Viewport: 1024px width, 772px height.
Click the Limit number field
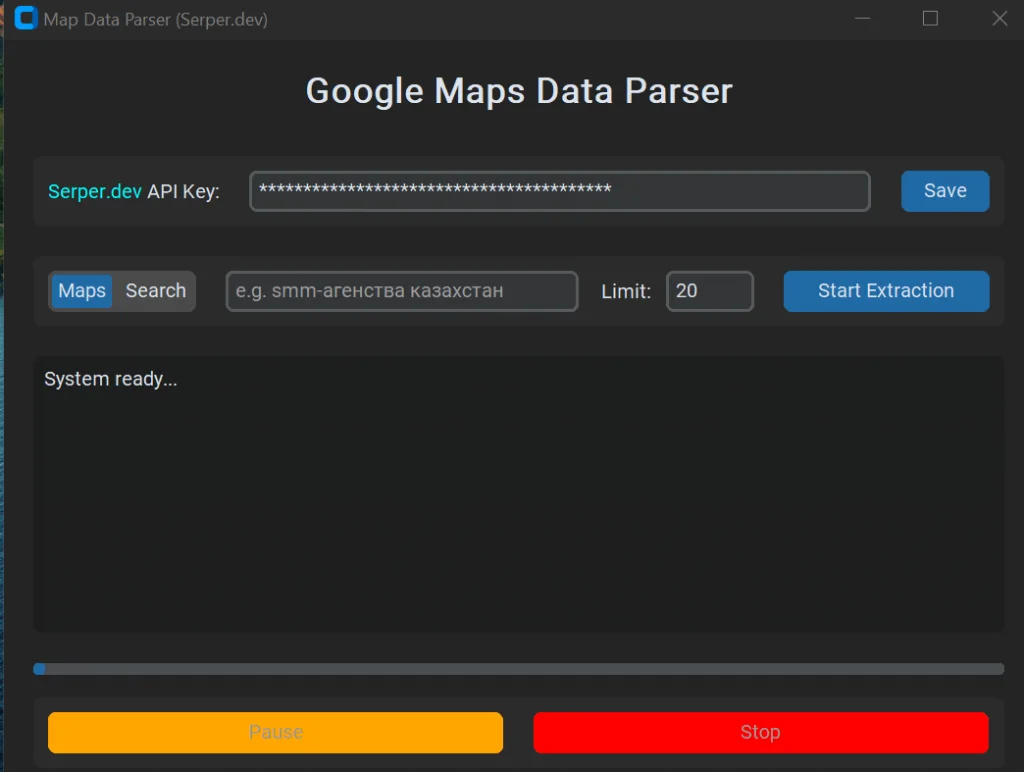point(709,292)
